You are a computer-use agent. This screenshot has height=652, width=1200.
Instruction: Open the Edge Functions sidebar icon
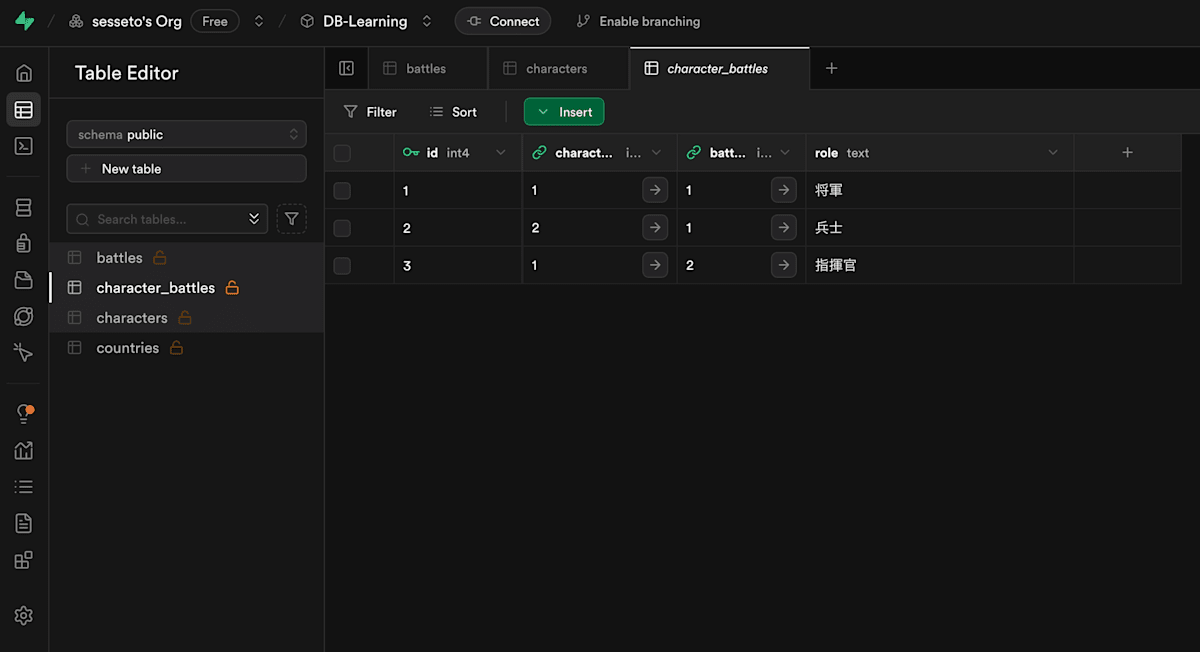[24, 316]
